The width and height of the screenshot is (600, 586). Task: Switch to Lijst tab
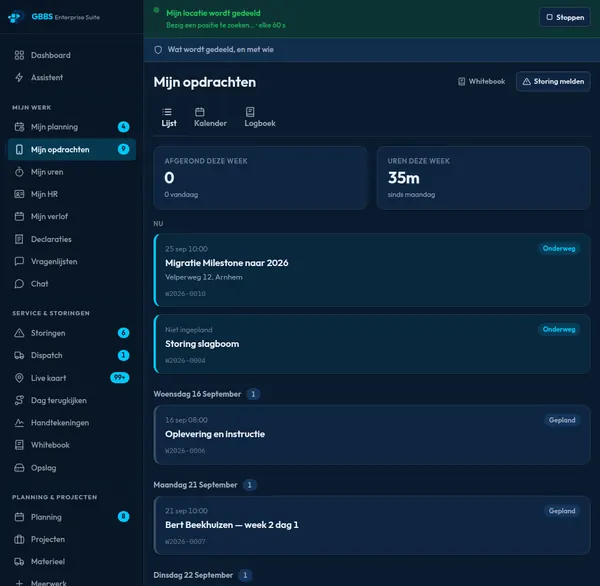(x=169, y=118)
